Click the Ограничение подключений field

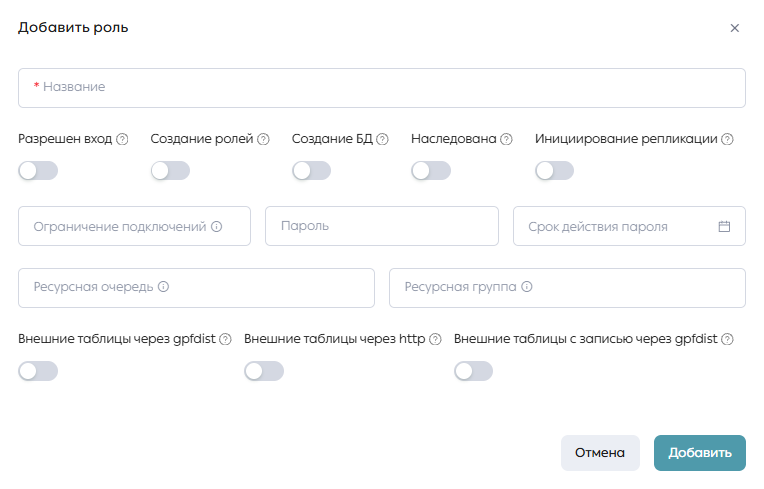coord(134,226)
